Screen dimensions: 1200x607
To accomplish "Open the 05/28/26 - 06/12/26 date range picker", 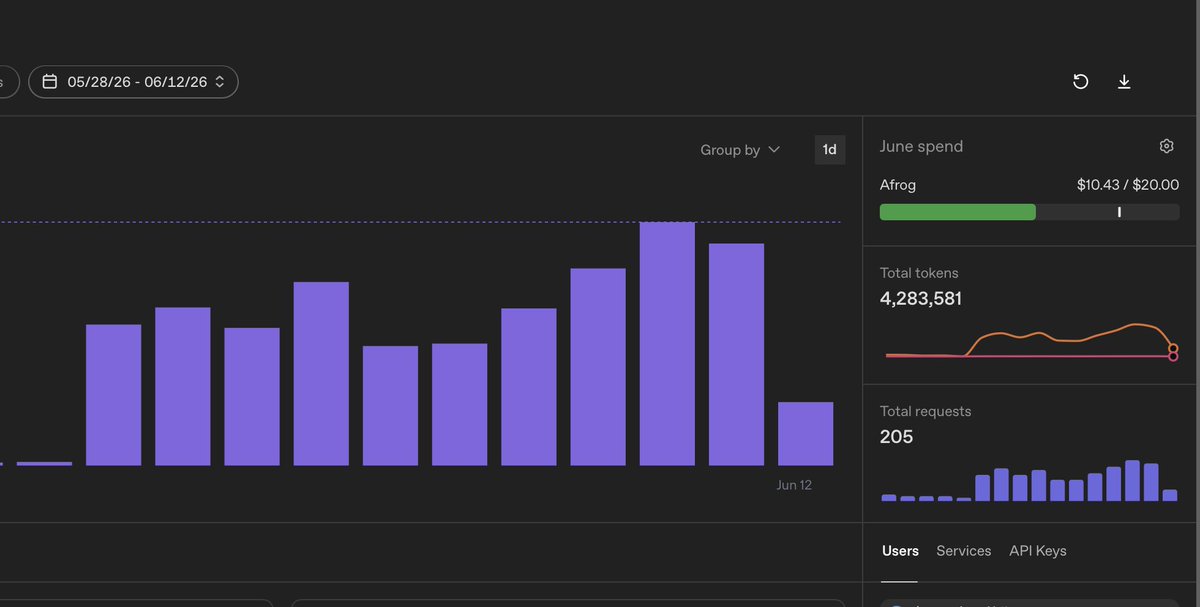I will (x=133, y=82).
